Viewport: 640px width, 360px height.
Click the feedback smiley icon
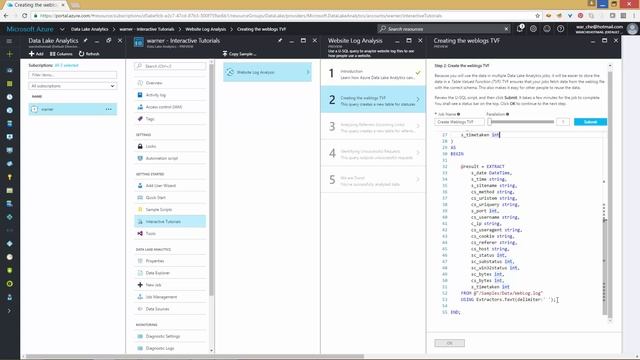tap(547, 29)
